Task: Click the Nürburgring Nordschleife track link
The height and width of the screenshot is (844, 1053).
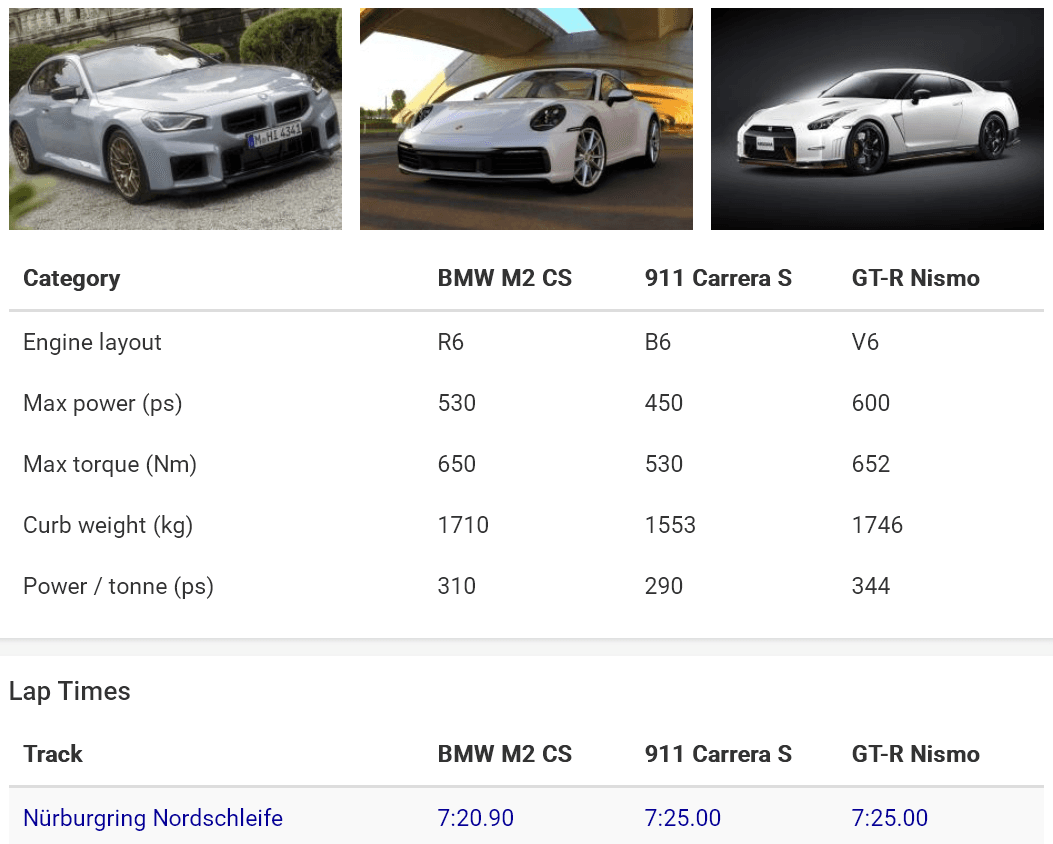Action: (153, 818)
